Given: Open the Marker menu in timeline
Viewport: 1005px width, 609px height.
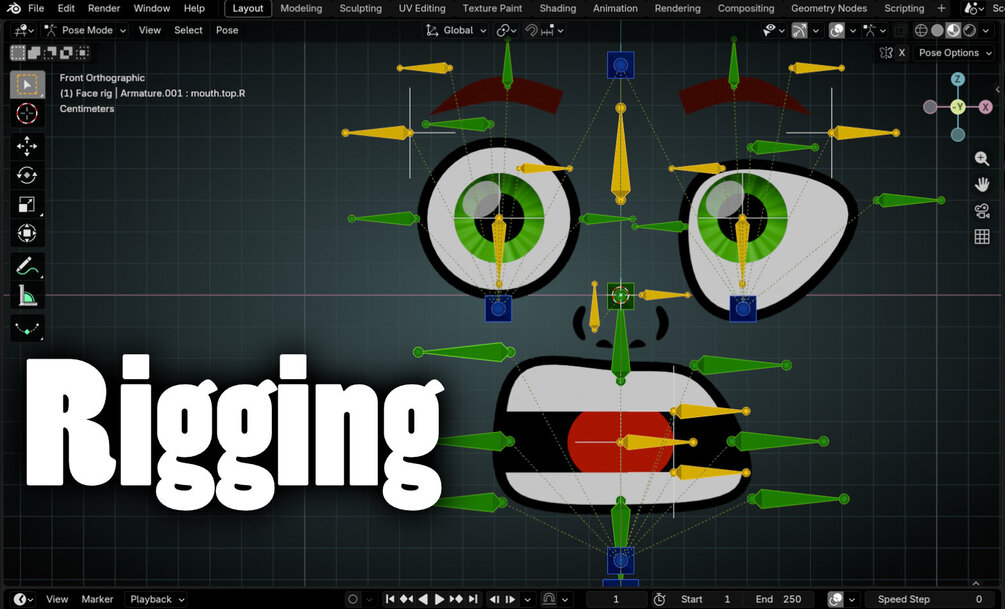Looking at the screenshot, I should point(97,599).
